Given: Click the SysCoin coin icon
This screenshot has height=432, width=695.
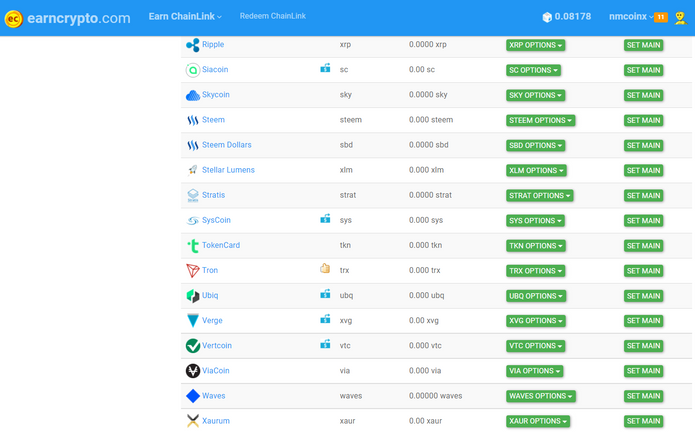Looking at the screenshot, I should click(x=192, y=220).
